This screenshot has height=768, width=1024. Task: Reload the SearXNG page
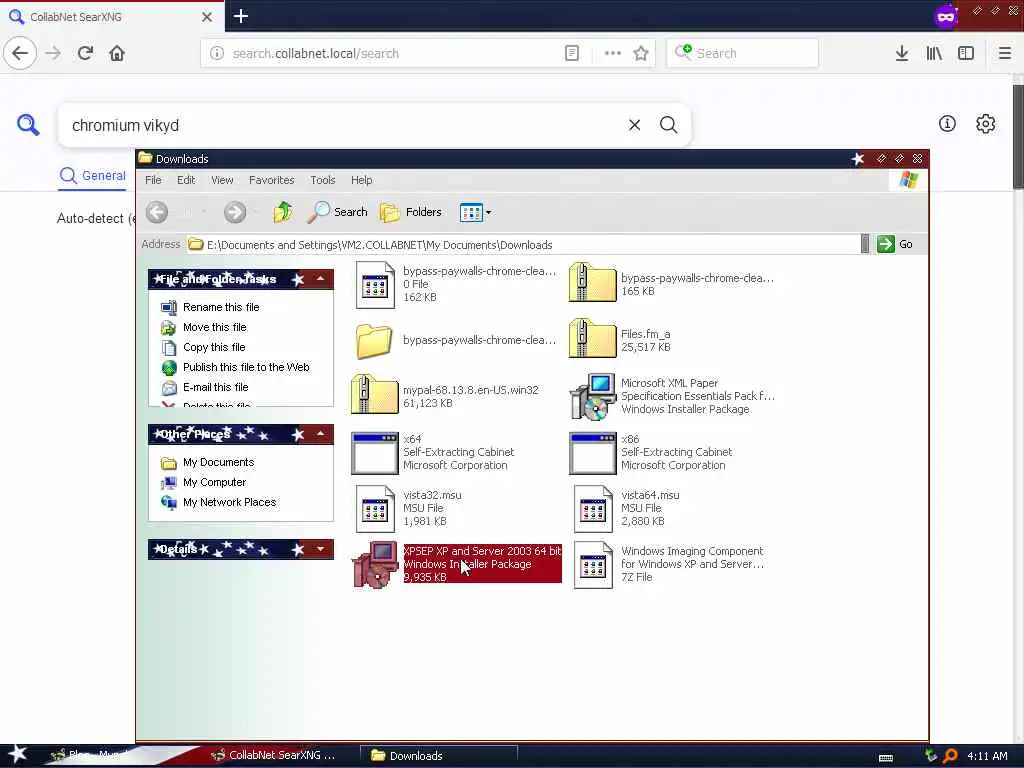coord(85,53)
